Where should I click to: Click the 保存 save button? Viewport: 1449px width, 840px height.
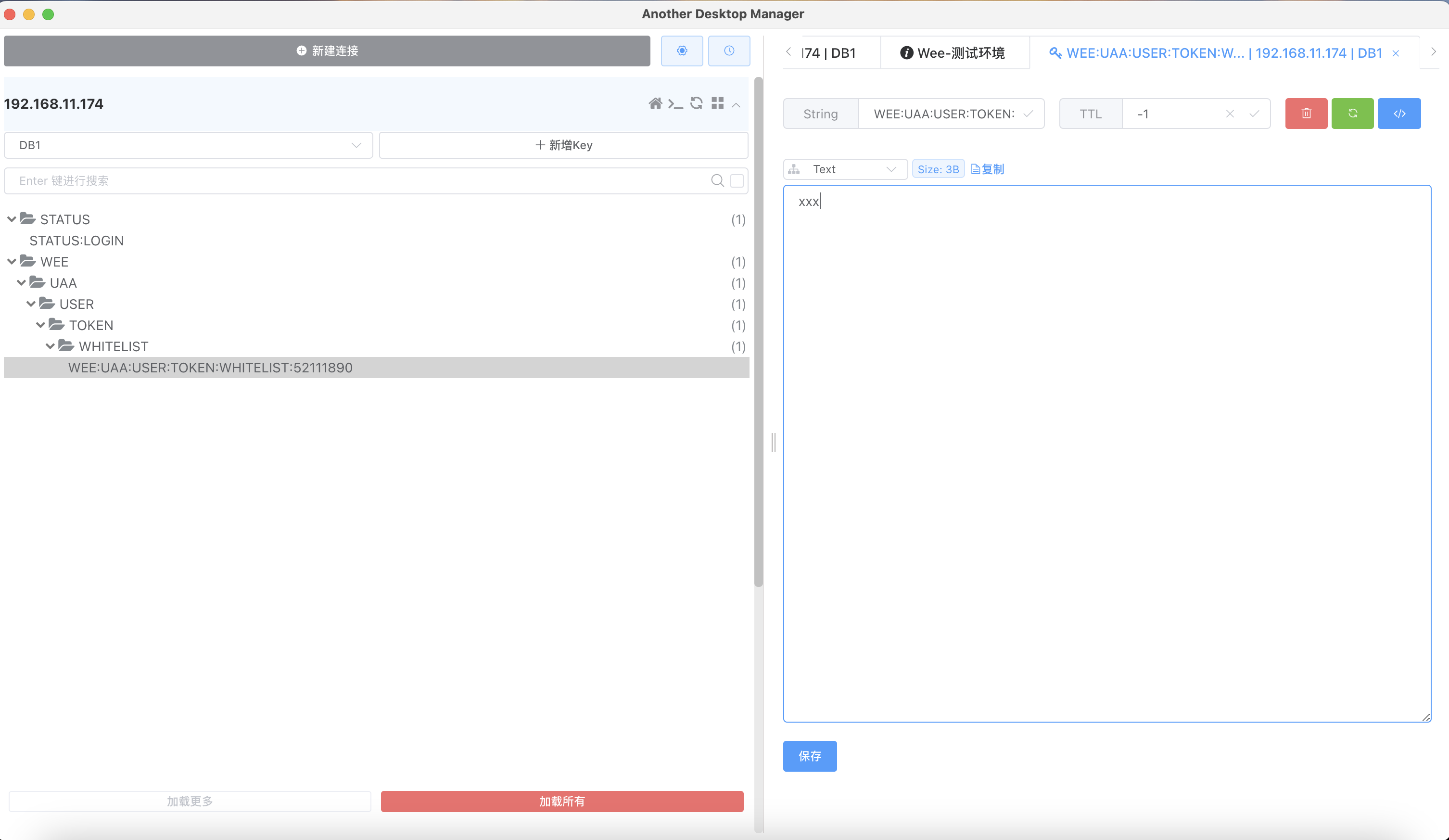[810, 756]
